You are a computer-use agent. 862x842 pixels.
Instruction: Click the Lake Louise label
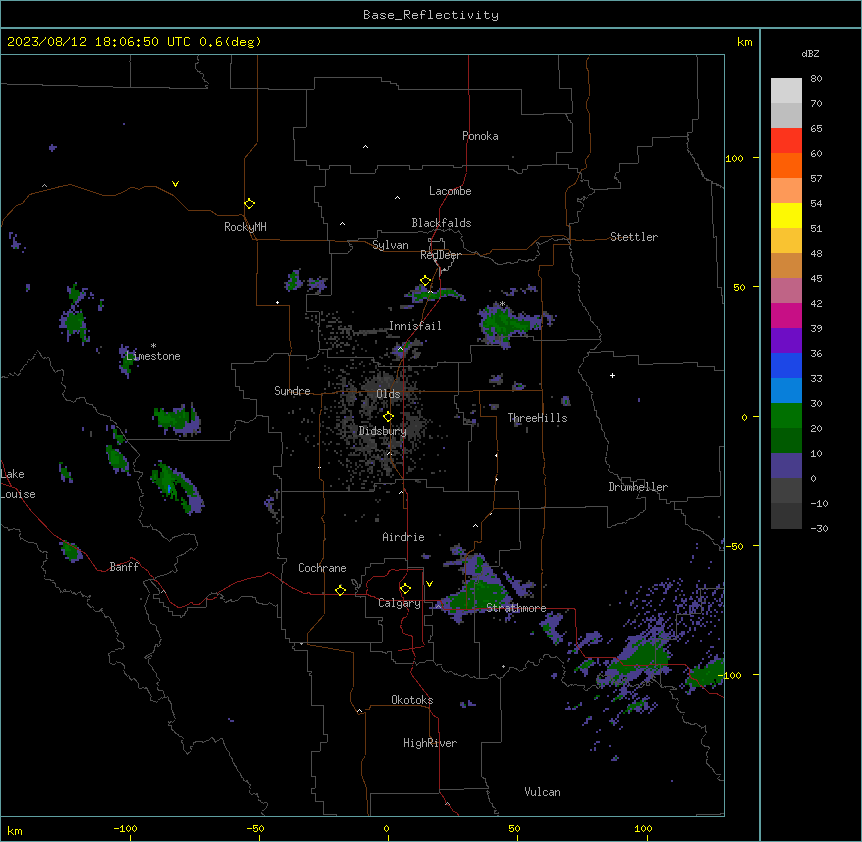click(x=18, y=484)
